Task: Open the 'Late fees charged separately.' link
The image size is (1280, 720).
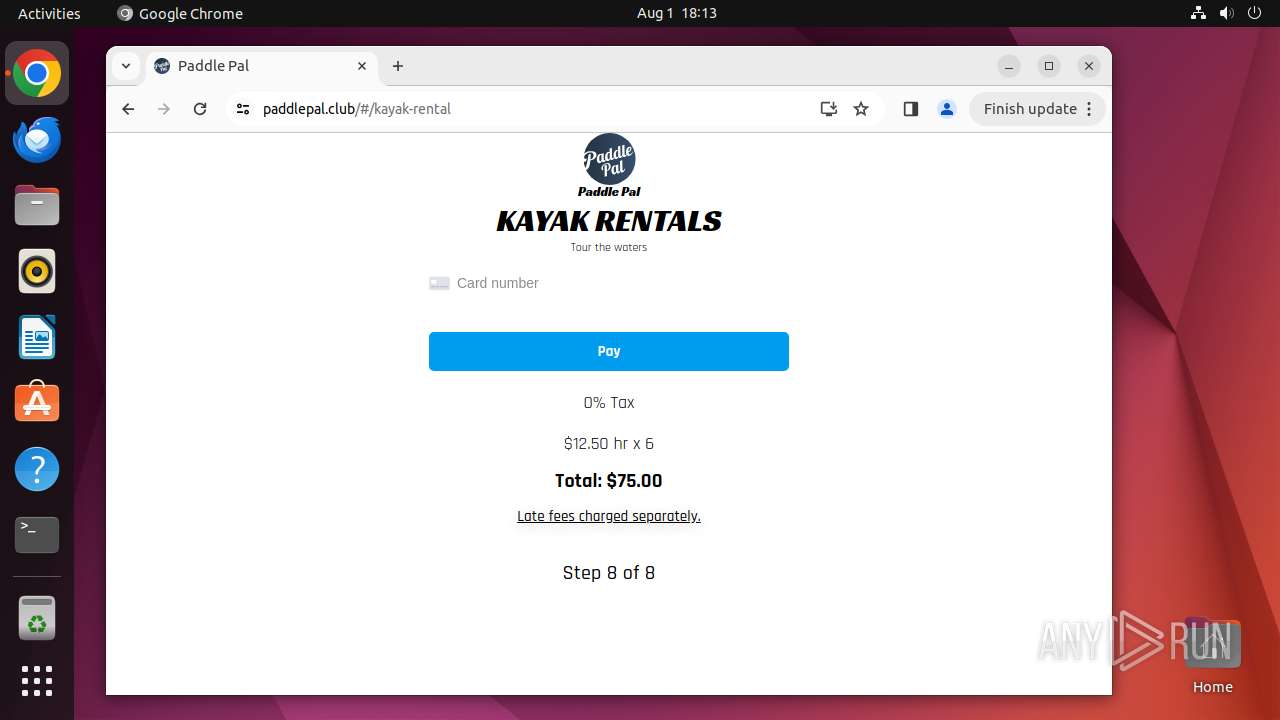Action: (609, 516)
